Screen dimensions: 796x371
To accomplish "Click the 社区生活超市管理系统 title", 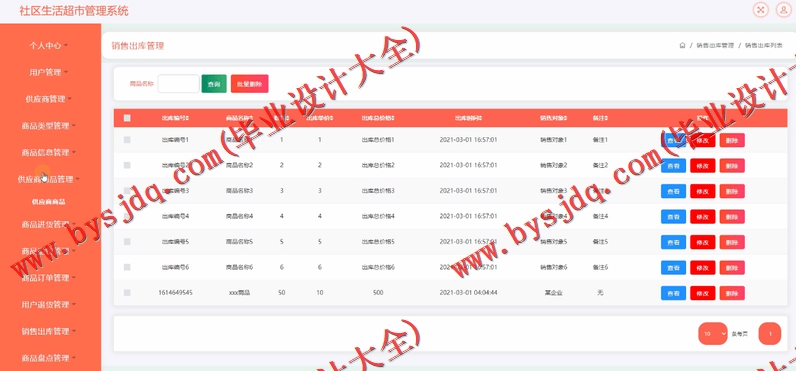I will coord(74,11).
